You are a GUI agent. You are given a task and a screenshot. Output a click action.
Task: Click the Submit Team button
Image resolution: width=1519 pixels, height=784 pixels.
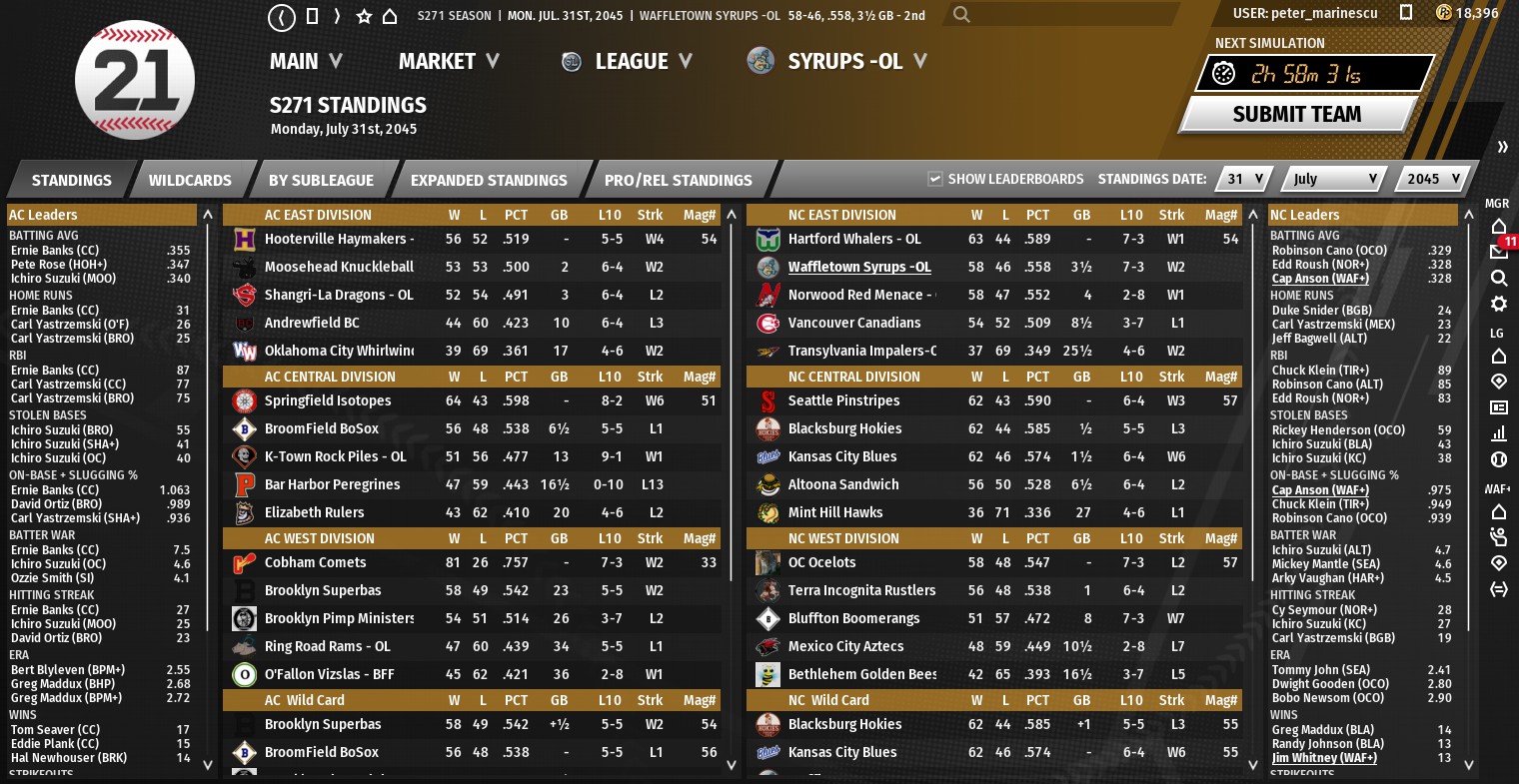click(x=1297, y=114)
